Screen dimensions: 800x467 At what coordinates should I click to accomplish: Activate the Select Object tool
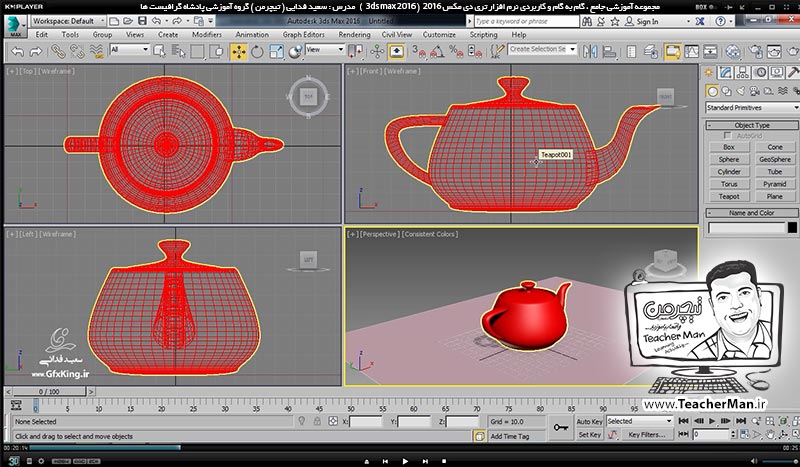pos(160,52)
